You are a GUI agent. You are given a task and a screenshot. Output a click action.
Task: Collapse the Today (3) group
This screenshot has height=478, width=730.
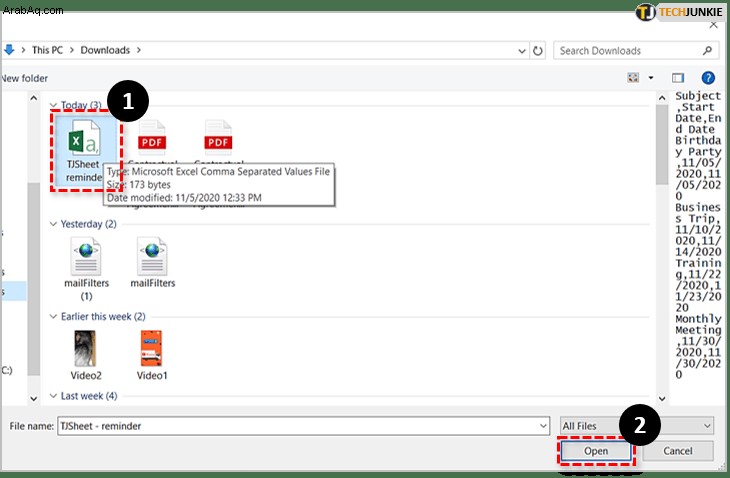53,105
